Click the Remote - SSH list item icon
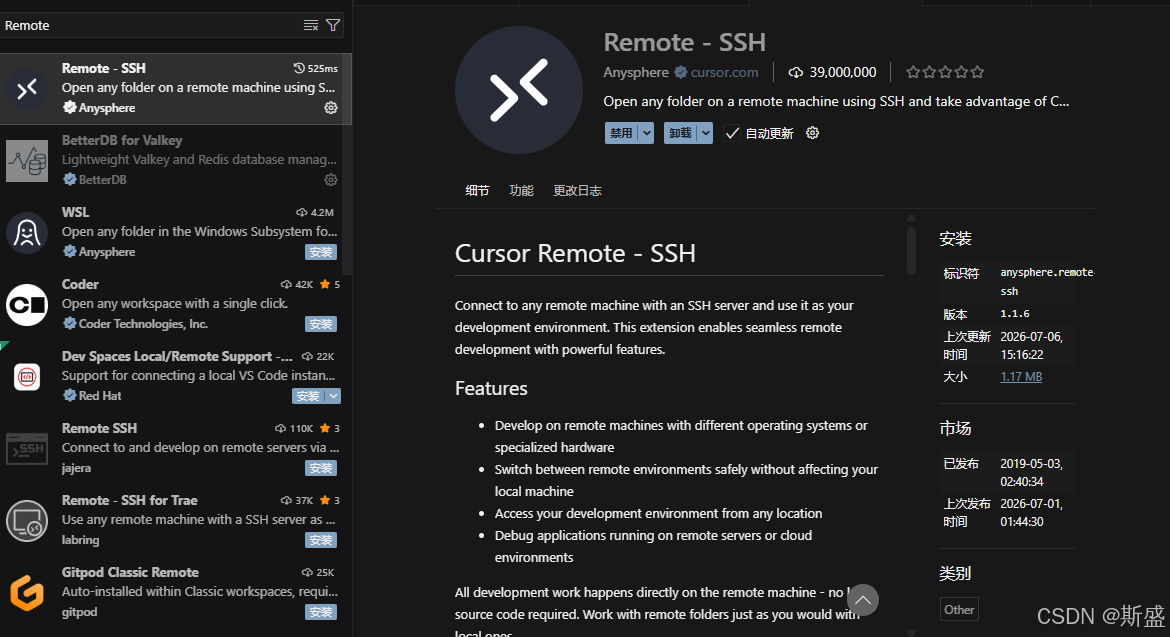Screen dimensions: 1170x637 click(27, 89)
